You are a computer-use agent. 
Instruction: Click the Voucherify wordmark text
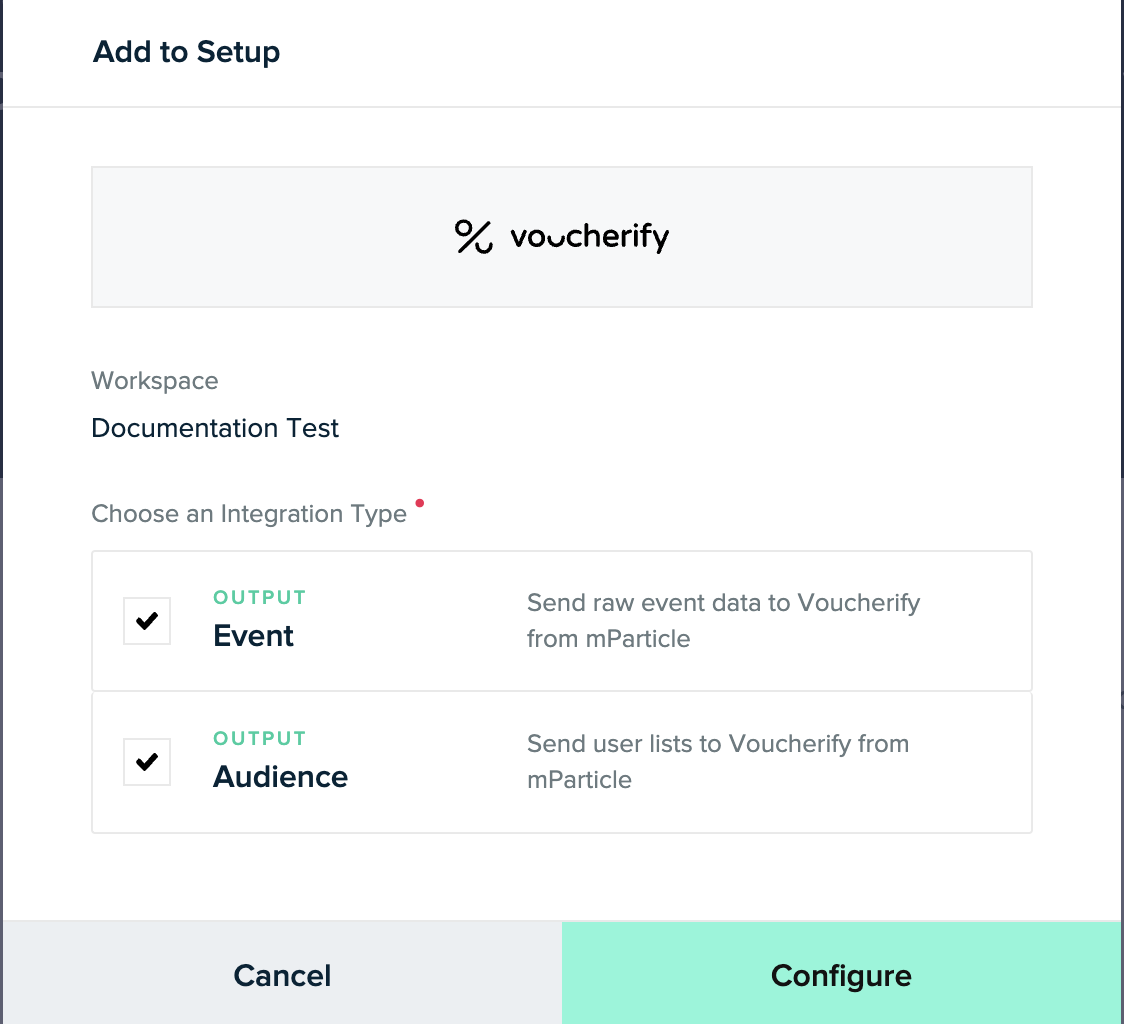pyautogui.click(x=589, y=237)
